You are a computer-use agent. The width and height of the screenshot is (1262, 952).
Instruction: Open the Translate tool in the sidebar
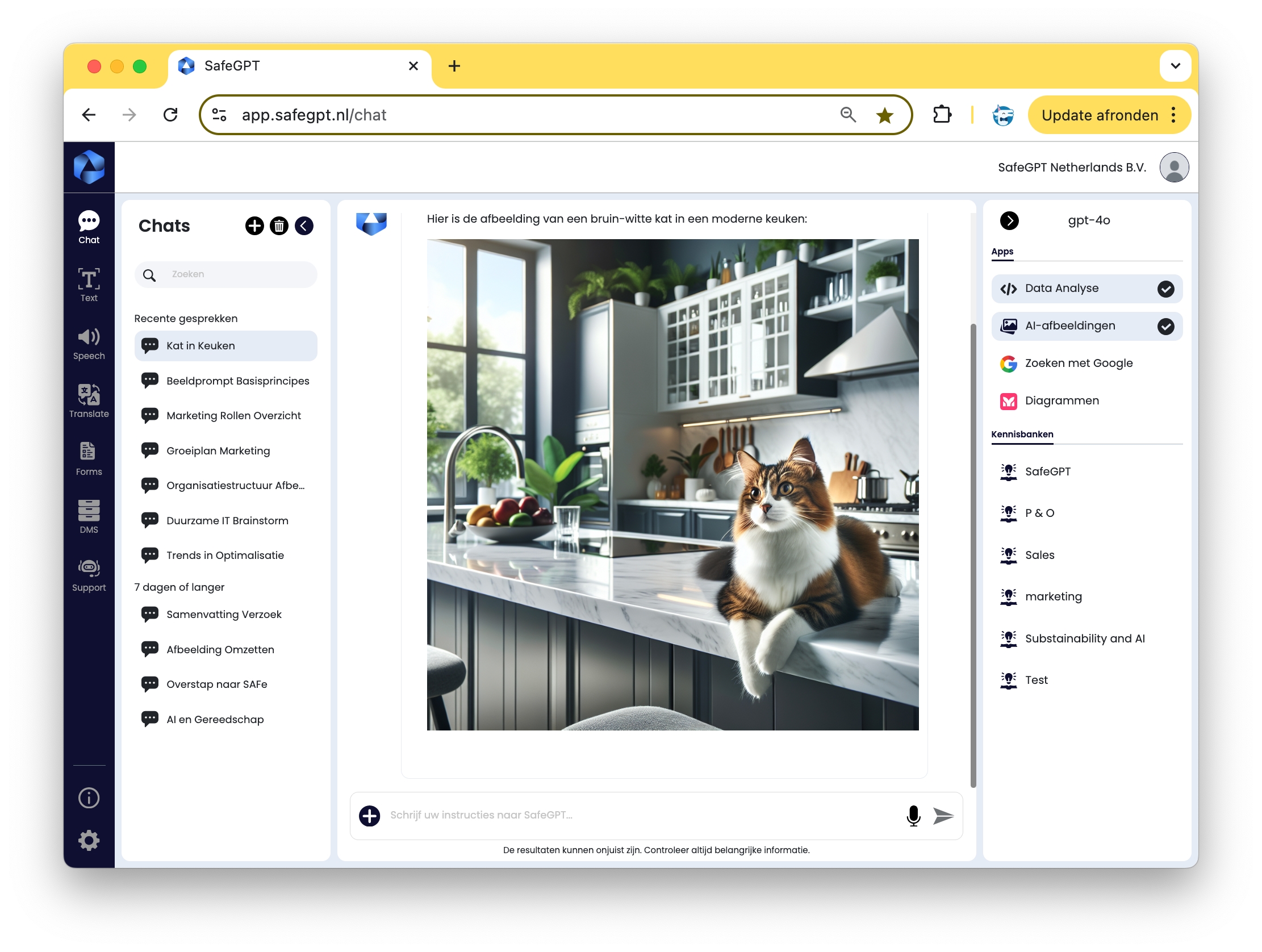click(89, 401)
